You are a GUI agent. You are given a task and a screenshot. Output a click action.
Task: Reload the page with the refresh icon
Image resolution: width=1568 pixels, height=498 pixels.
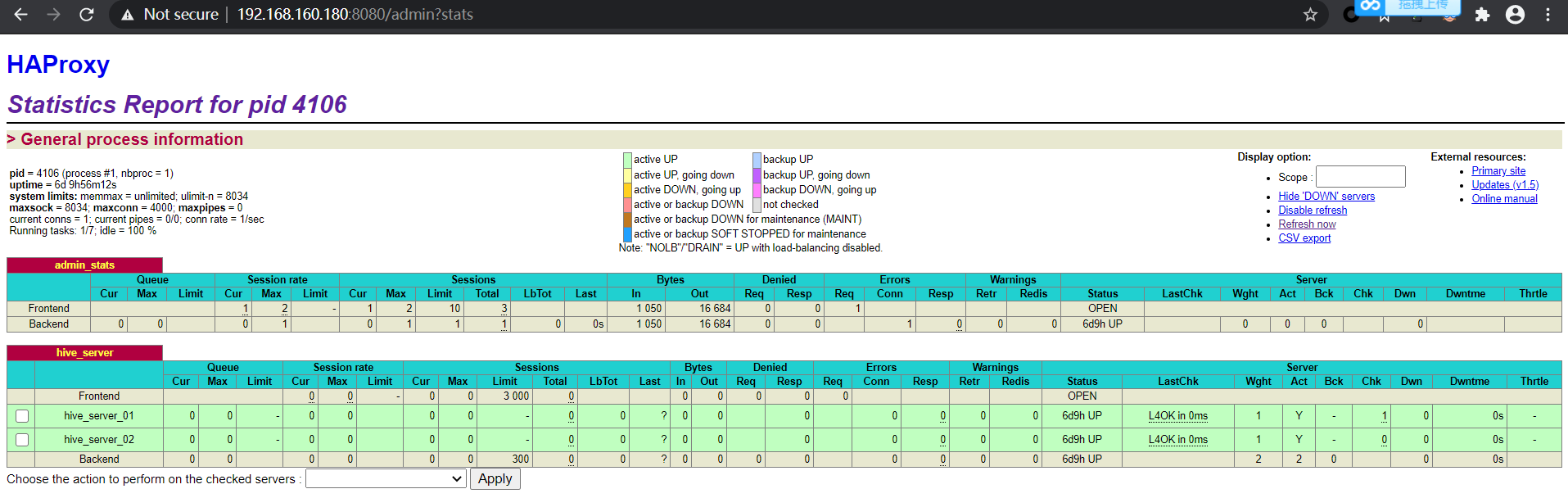coord(87,15)
